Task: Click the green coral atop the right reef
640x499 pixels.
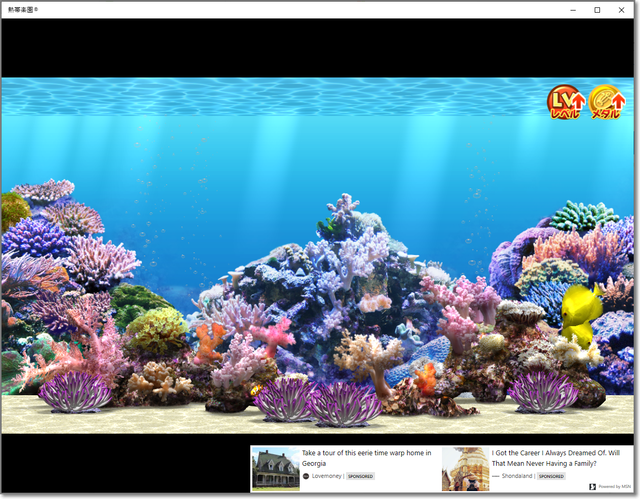Action: 583,215
